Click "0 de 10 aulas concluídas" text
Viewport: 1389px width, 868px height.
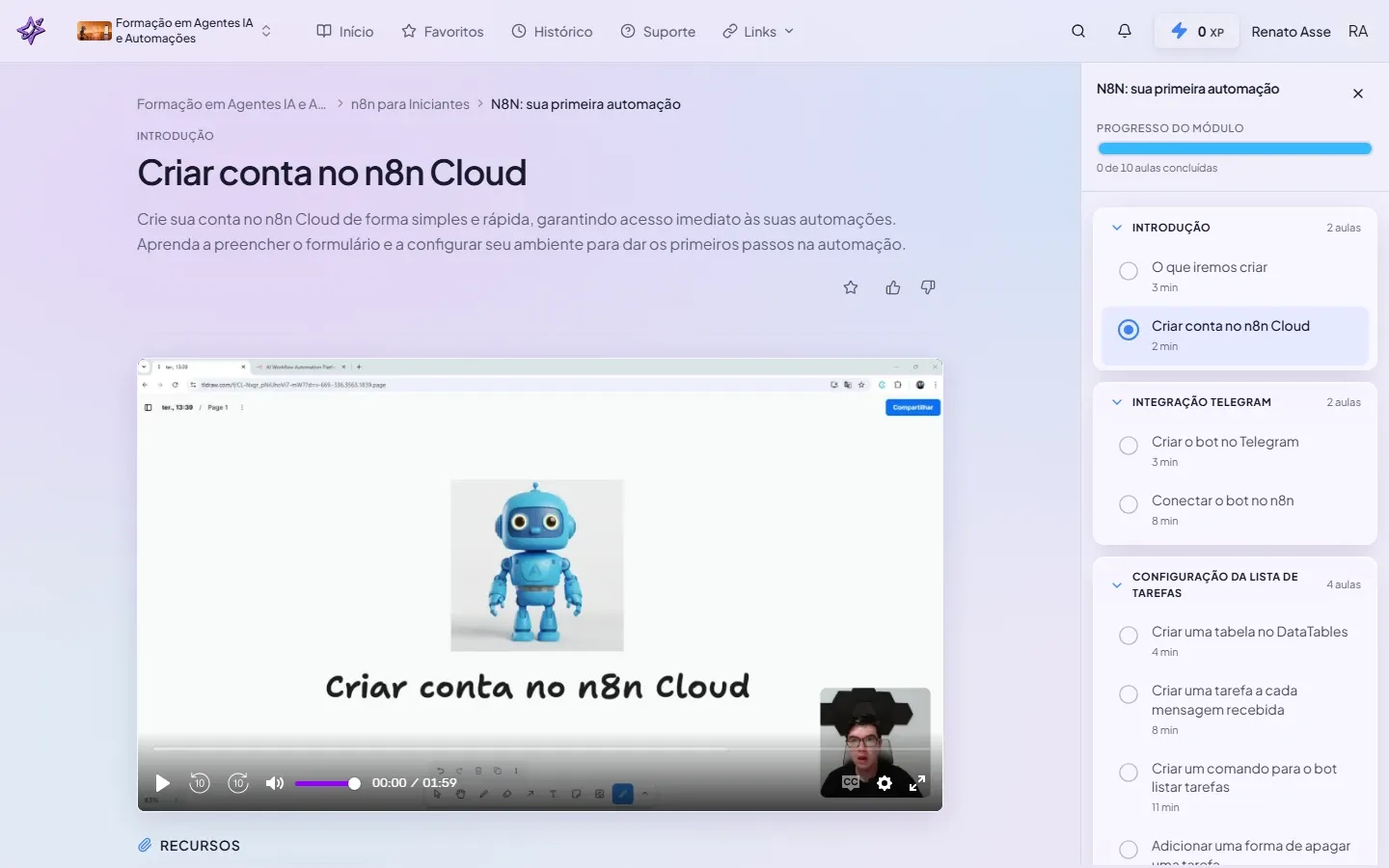click(x=1157, y=168)
